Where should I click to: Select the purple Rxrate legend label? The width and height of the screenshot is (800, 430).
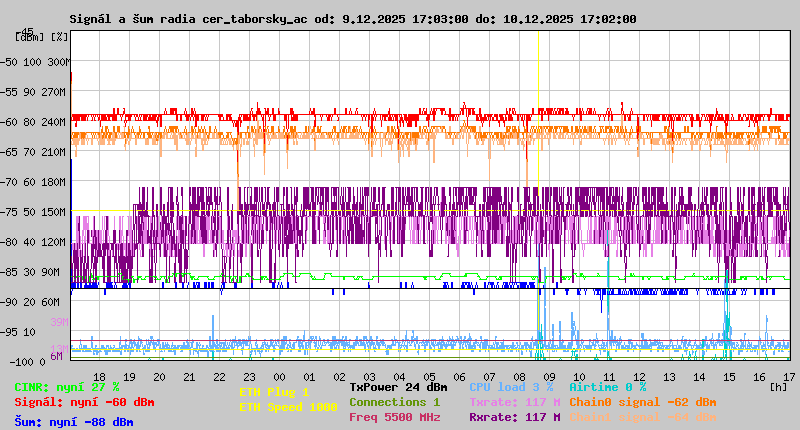tap(514, 417)
